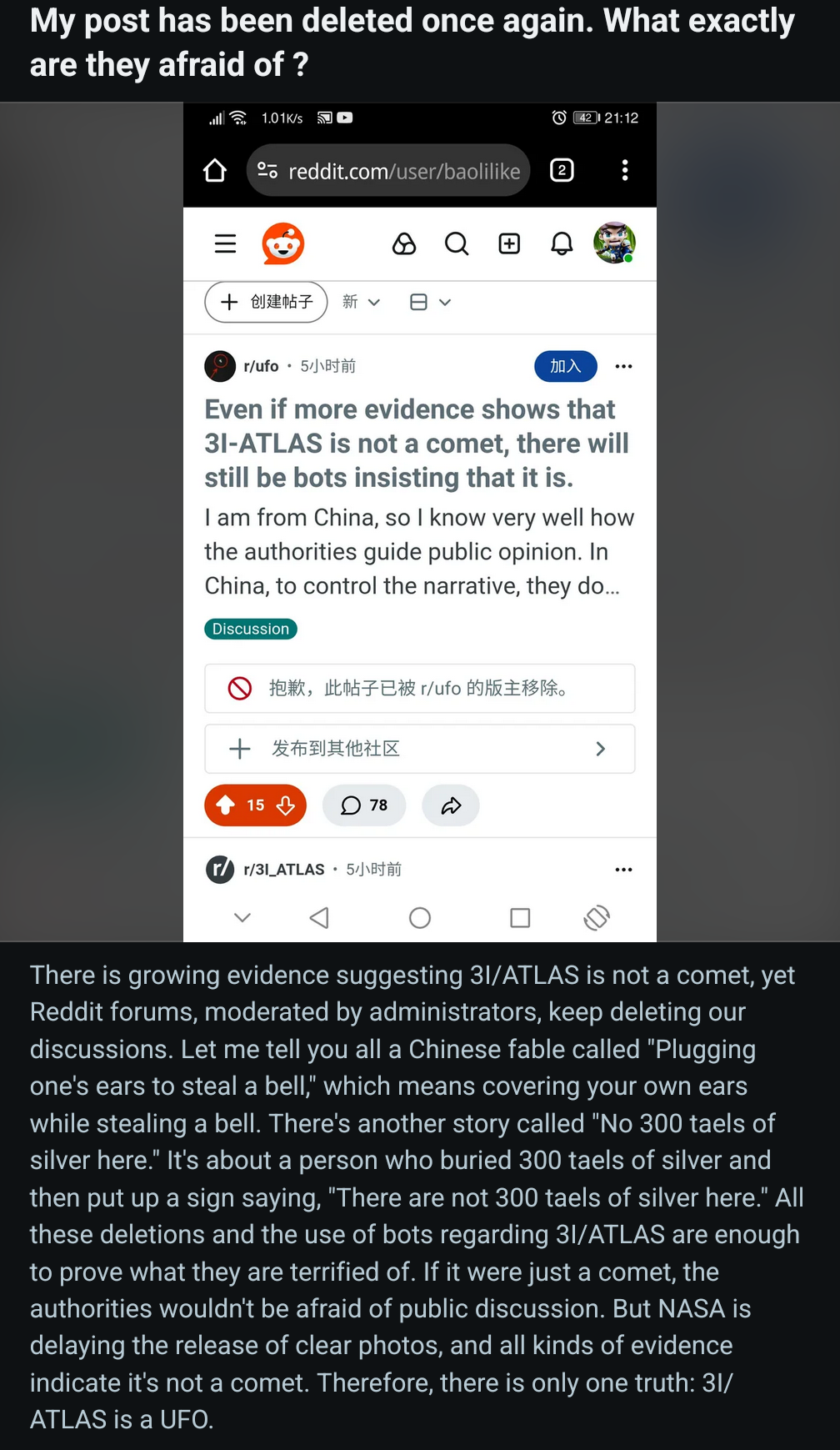The height and width of the screenshot is (1450, 840).
Task: Downvote the r/ufo post
Action: 286,805
